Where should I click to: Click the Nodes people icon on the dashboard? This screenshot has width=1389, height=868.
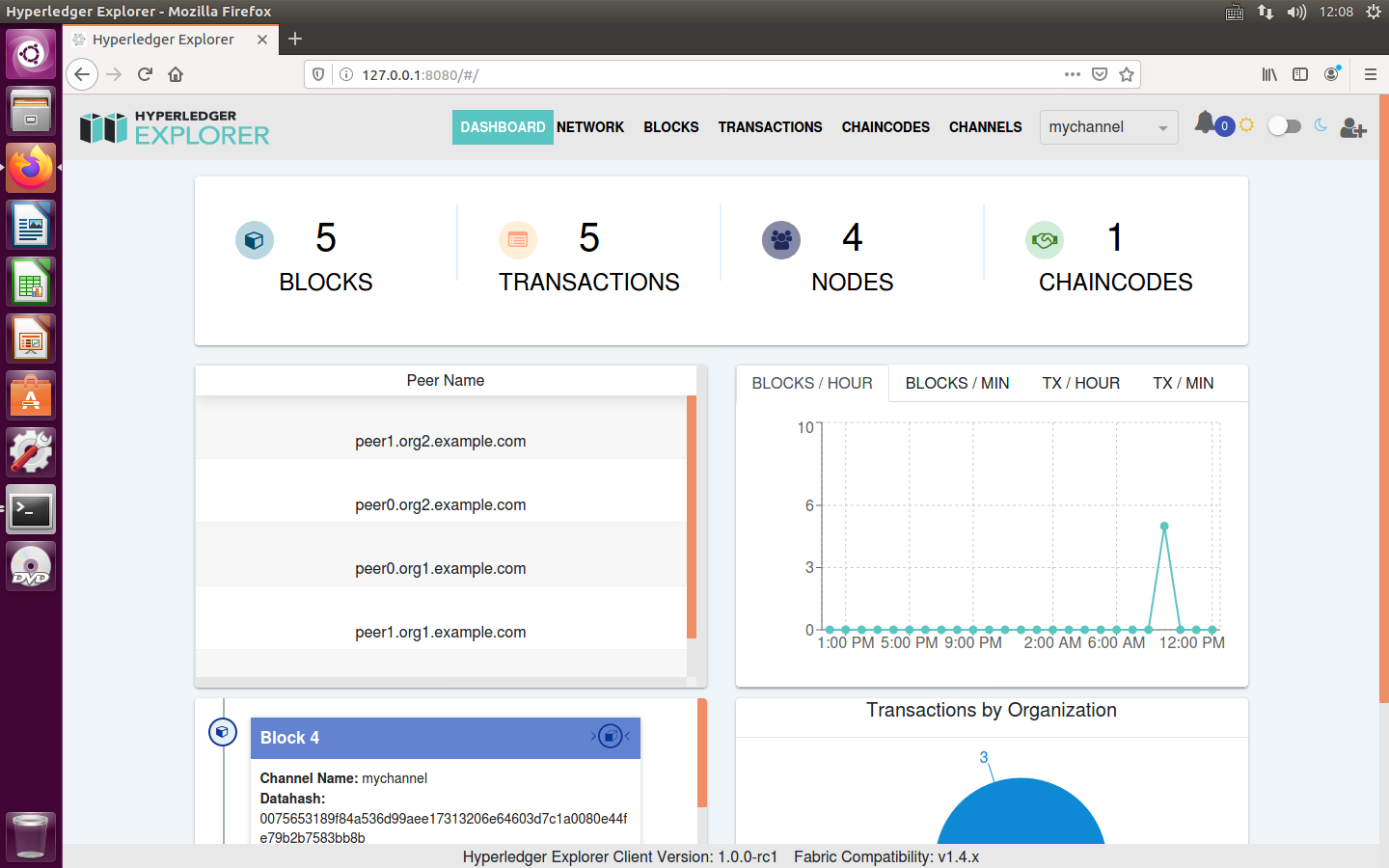(781, 240)
